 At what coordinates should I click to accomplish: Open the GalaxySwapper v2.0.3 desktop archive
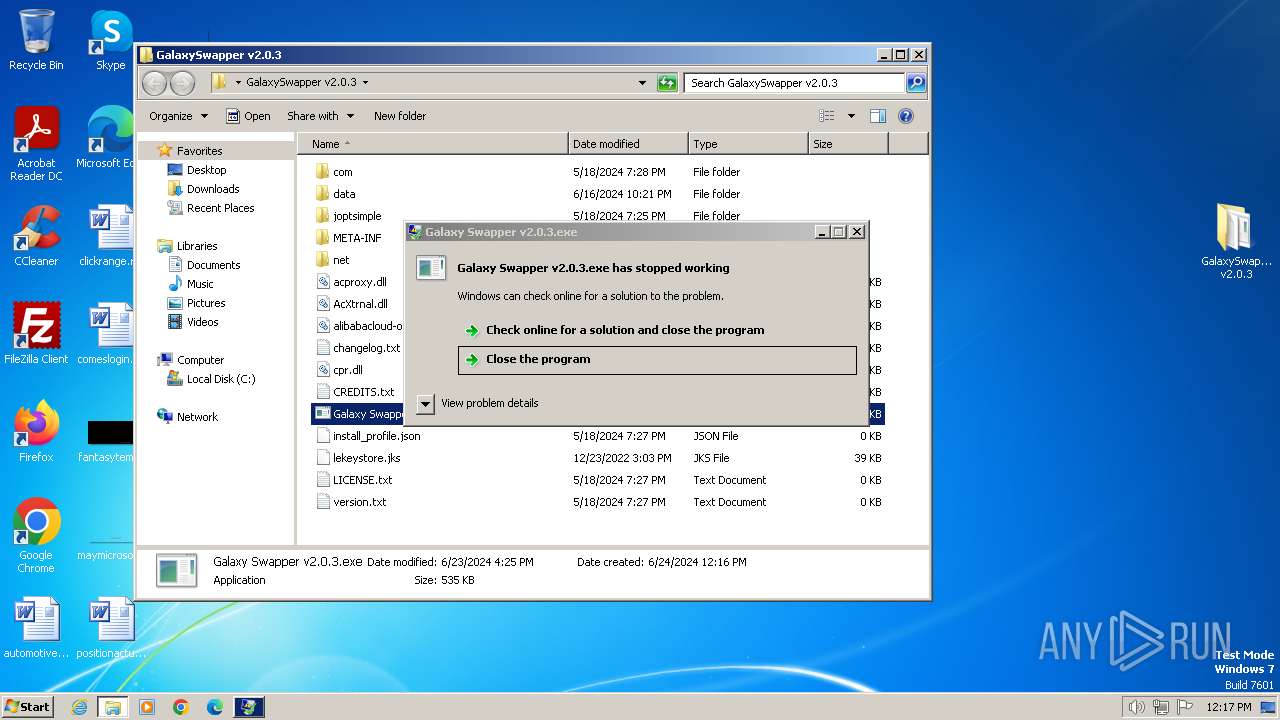click(1236, 240)
